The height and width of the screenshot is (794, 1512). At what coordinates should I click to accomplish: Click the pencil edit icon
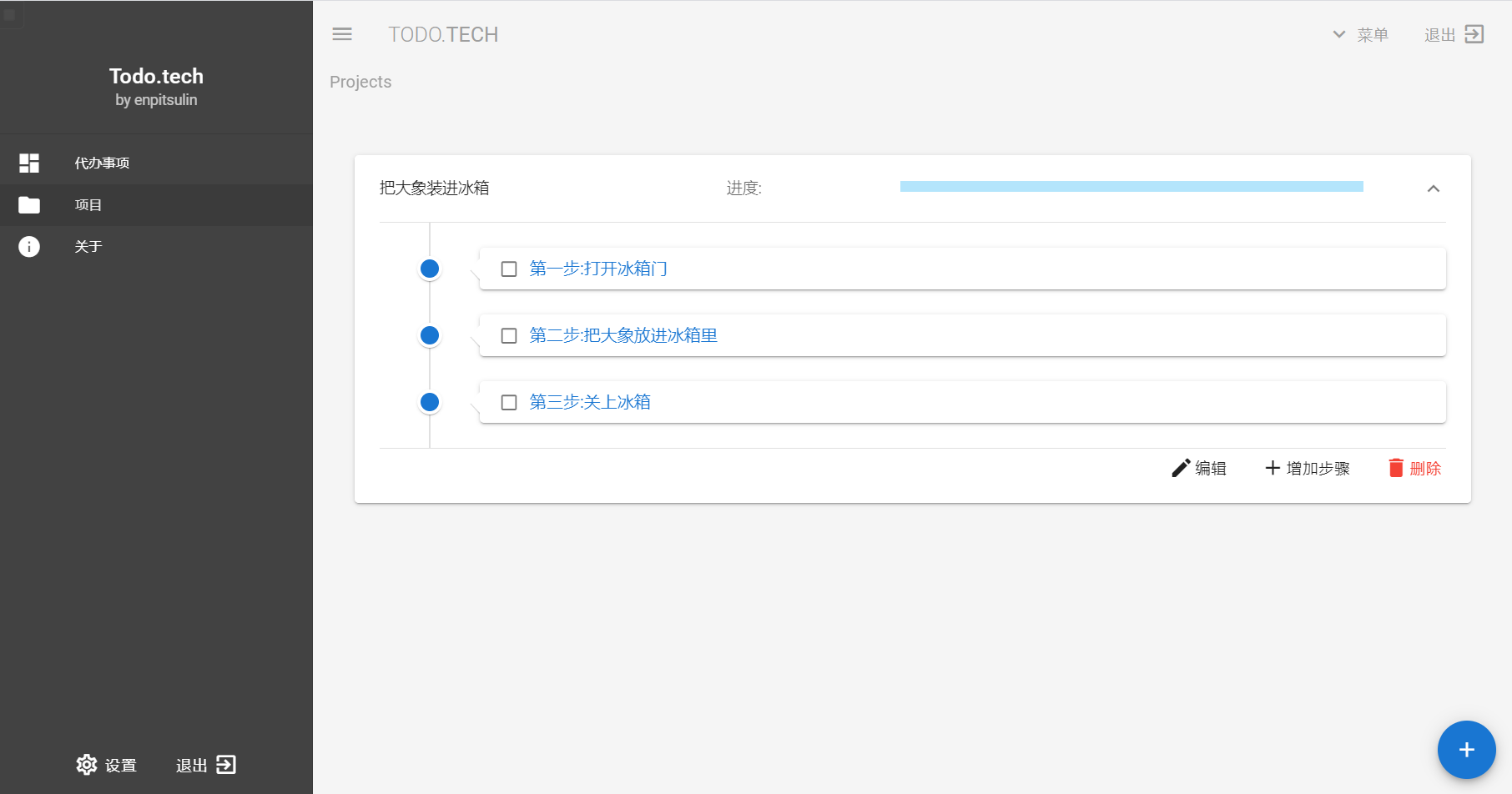[1181, 468]
